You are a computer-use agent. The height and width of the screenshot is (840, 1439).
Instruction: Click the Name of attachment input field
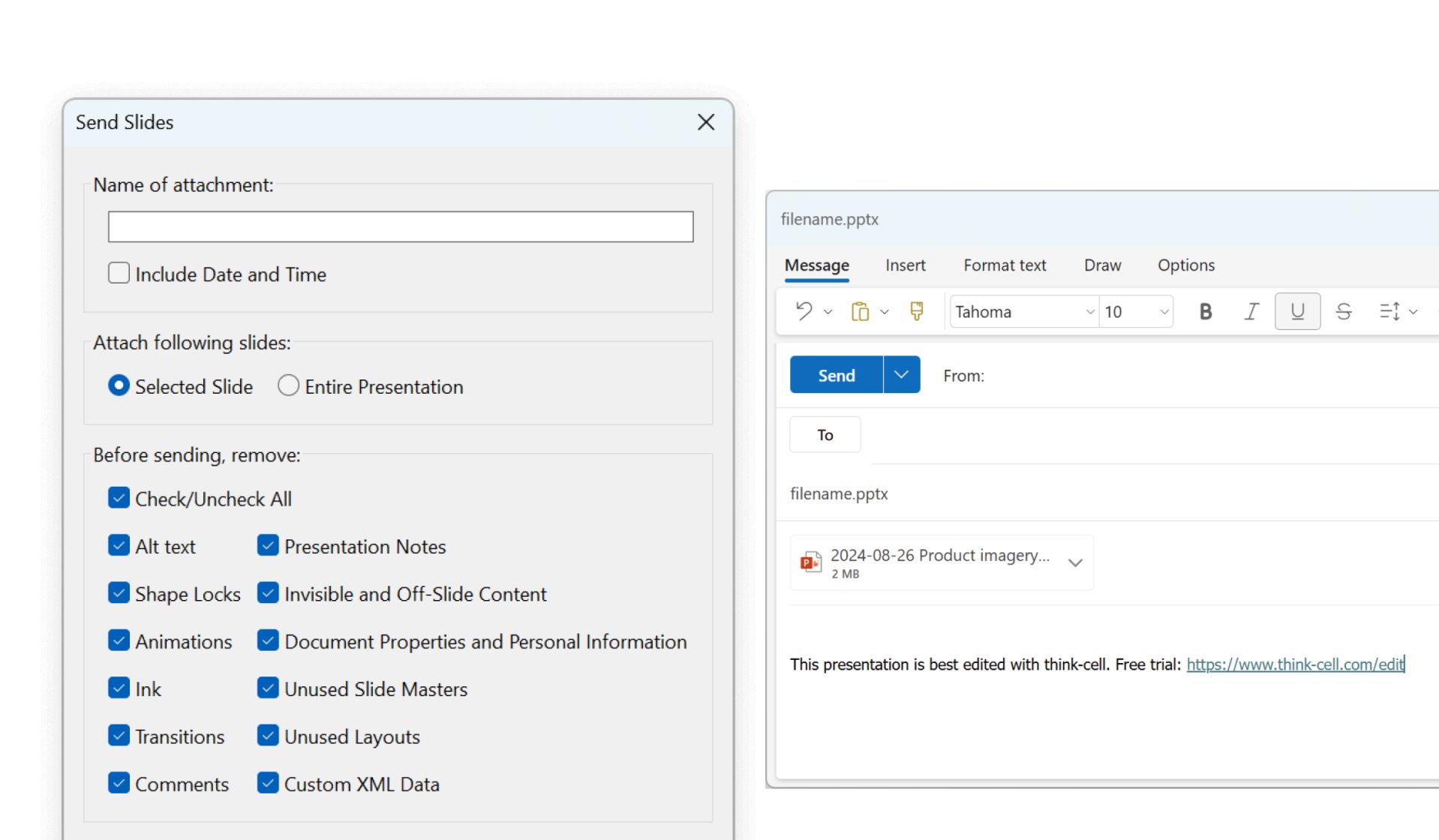click(x=401, y=226)
